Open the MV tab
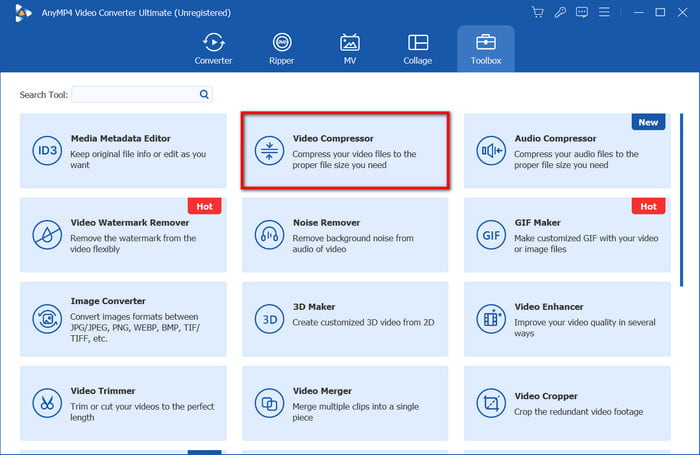700x455 pixels. coord(350,49)
